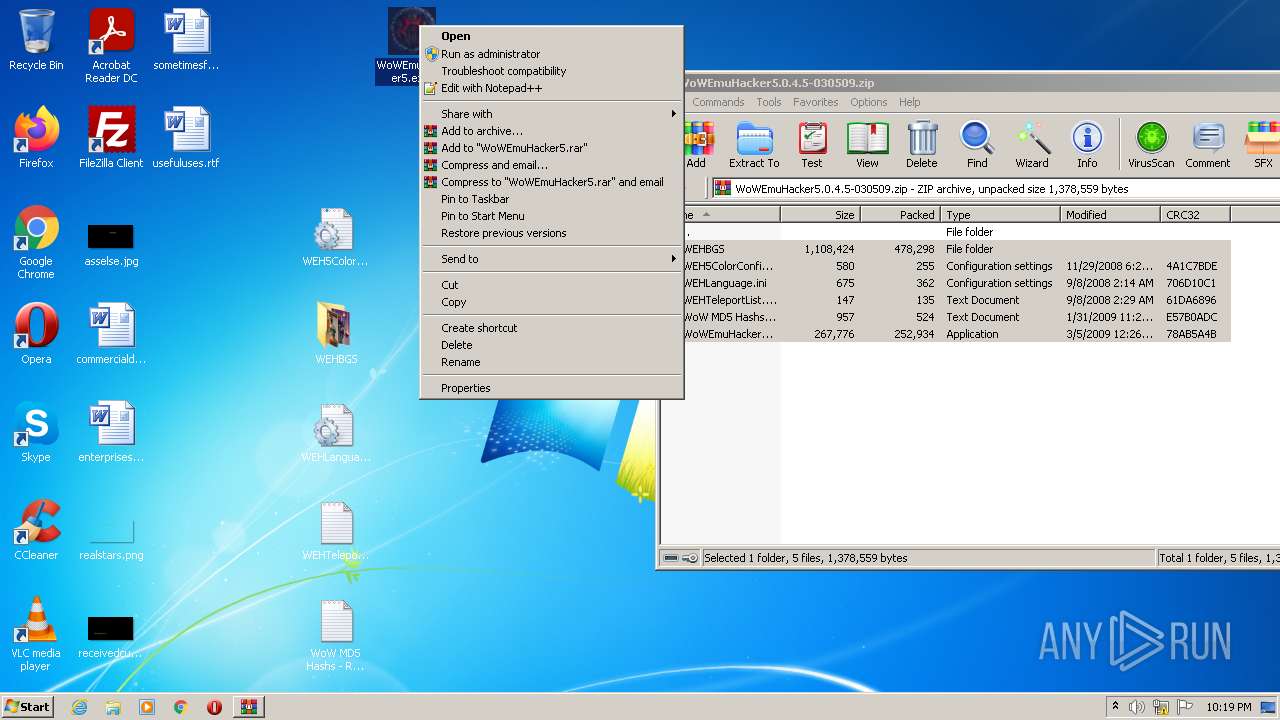Click the Comment icon in WinRAR toolbar
Viewport: 1280px width, 720px height.
pyautogui.click(x=1208, y=145)
